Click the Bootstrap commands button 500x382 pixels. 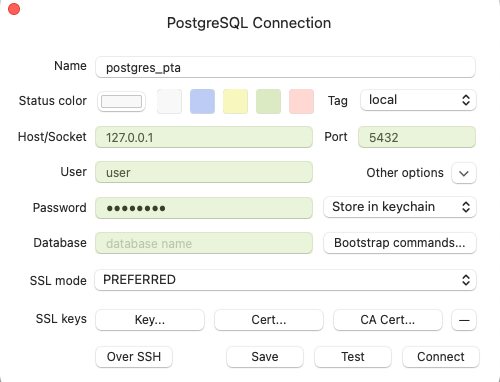400,243
